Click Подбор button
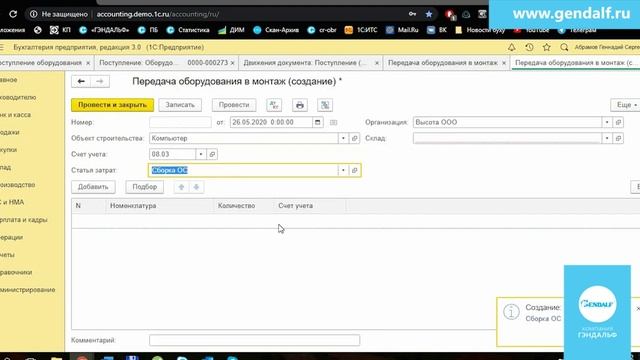Screen dimensions: 640x360 pyautogui.click(x=144, y=187)
